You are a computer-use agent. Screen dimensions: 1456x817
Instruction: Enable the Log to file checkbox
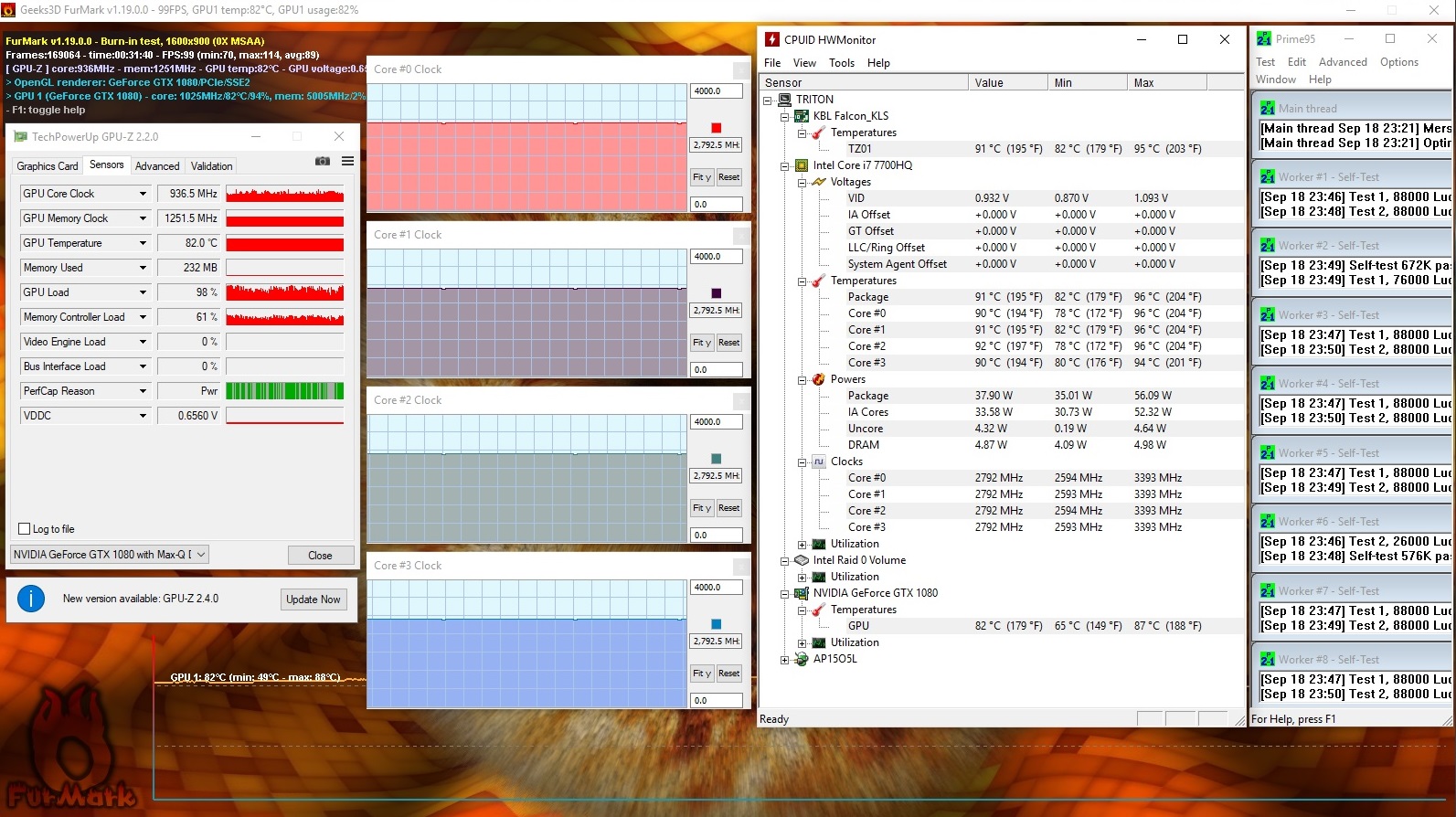tap(25, 529)
